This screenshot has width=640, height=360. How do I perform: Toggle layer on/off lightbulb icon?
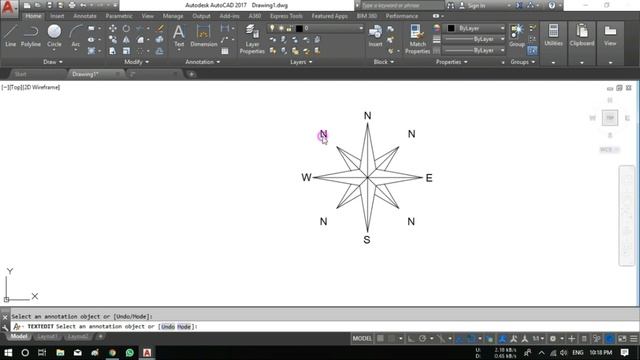pyautogui.click(x=272, y=28)
